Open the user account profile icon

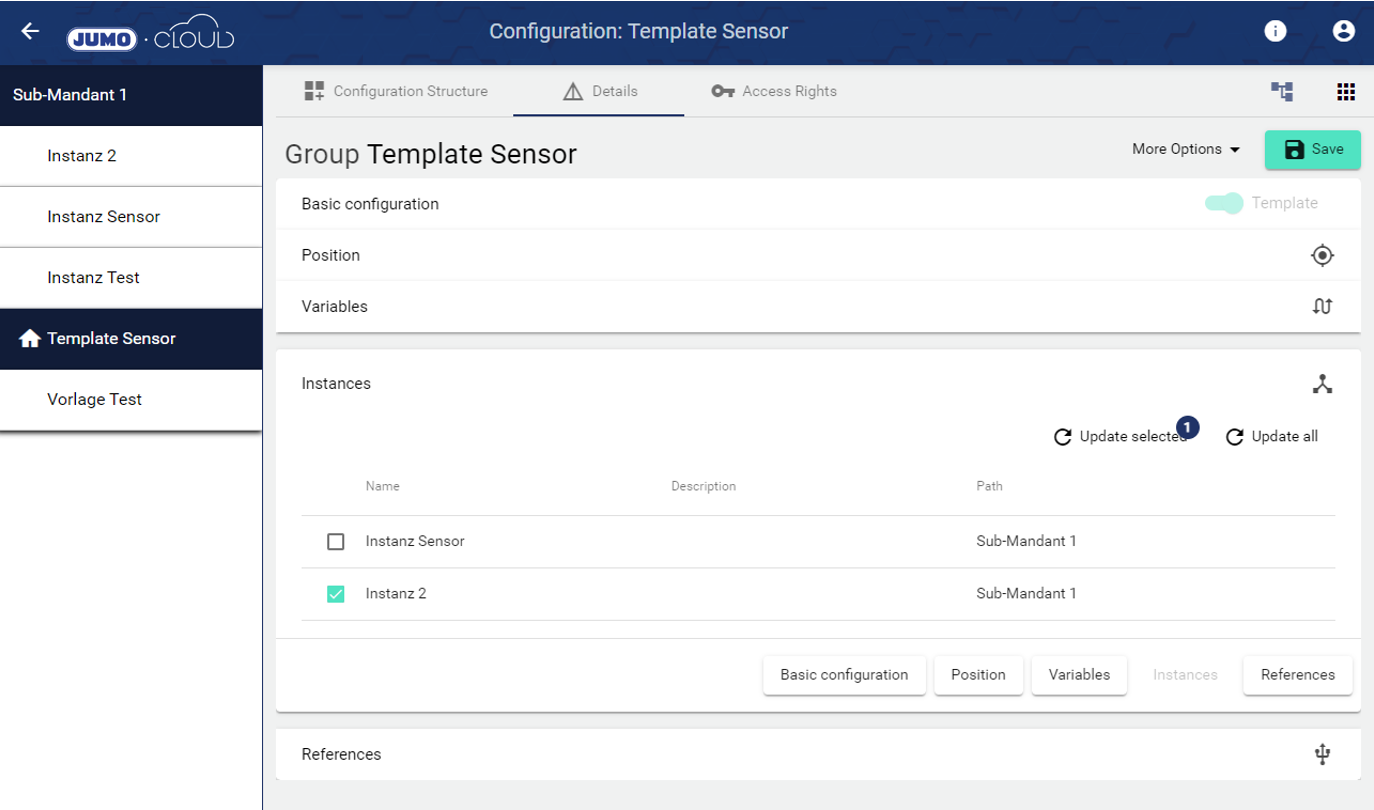[1343, 31]
